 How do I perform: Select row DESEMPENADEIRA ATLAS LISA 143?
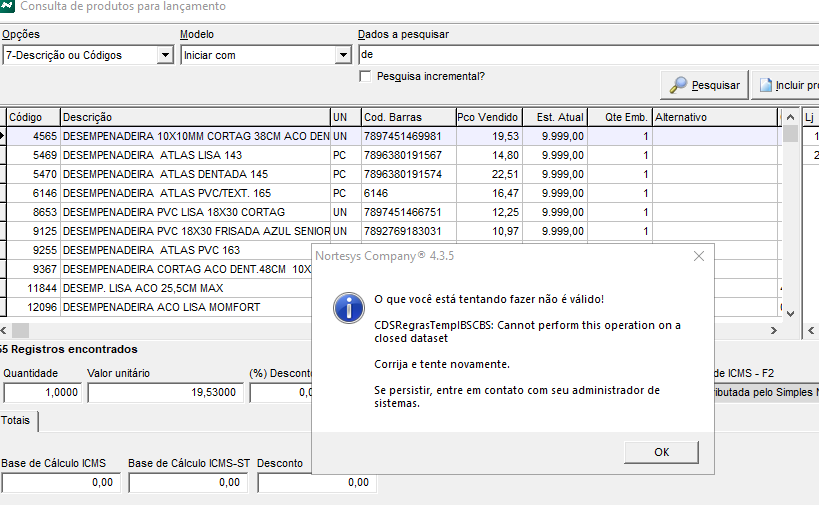pos(195,155)
